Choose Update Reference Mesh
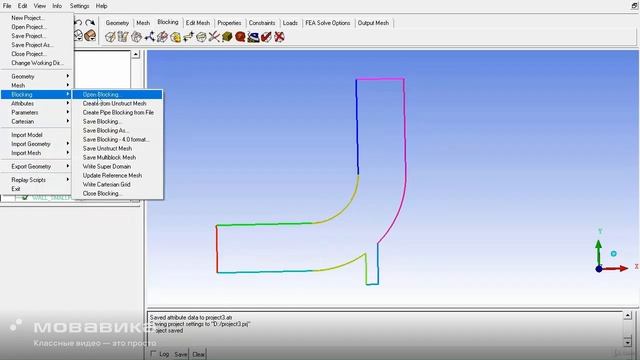 [118, 175]
